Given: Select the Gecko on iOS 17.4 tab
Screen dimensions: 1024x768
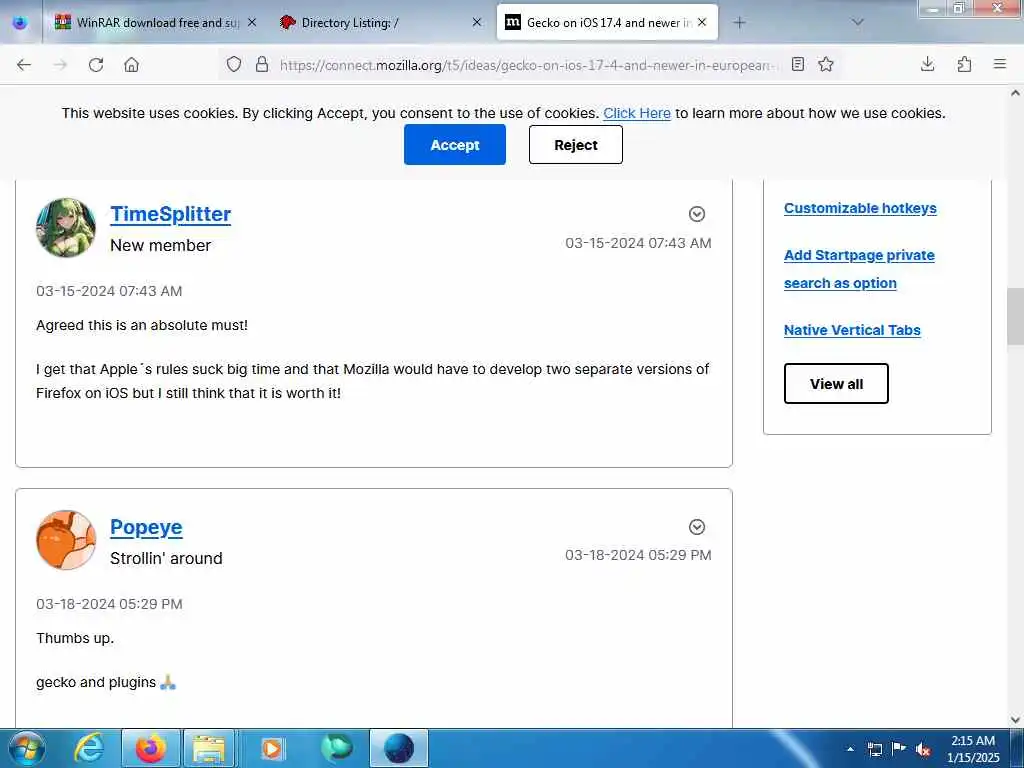Looking at the screenshot, I should [607, 22].
